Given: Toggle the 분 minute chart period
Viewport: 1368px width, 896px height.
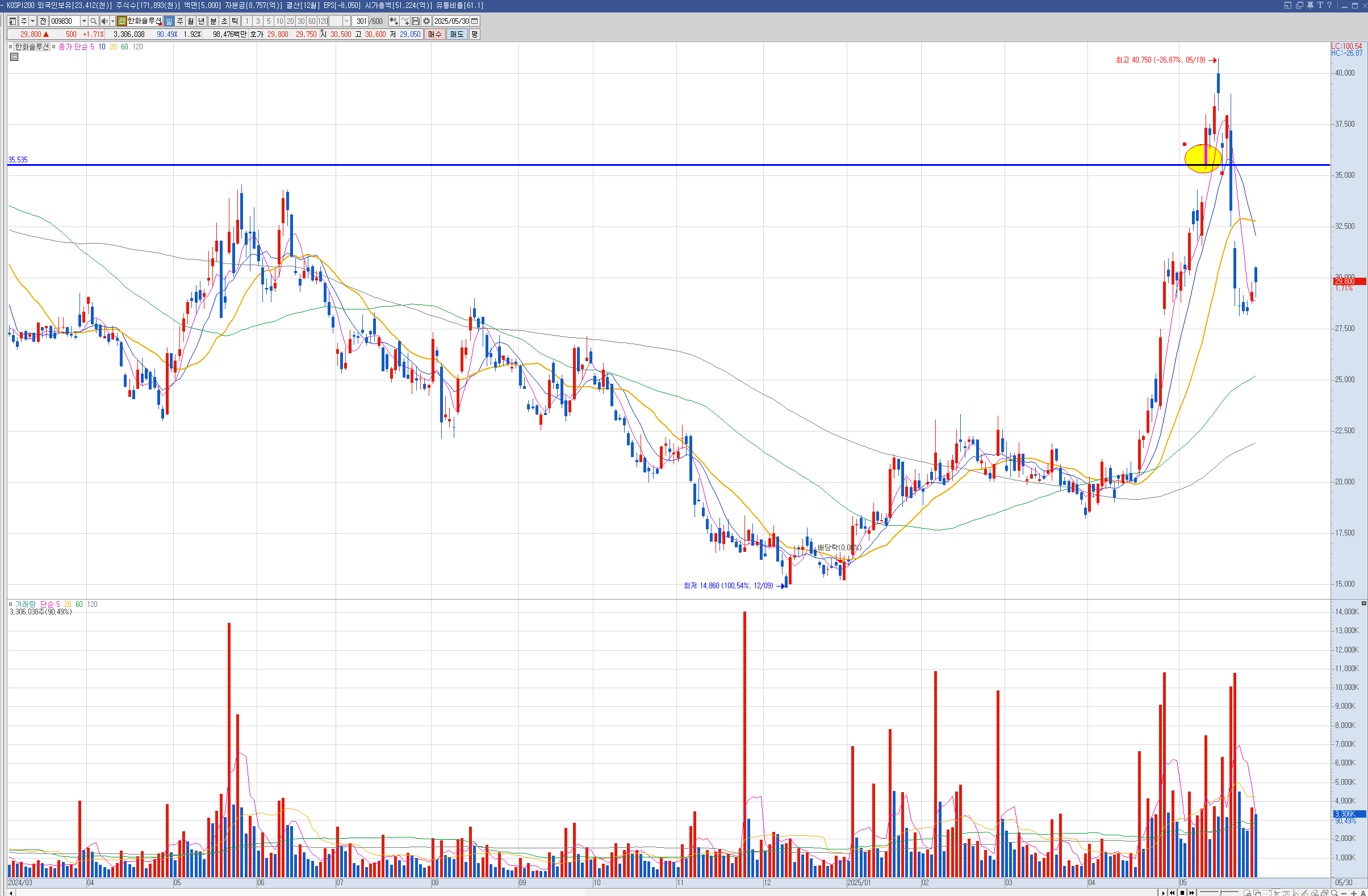Looking at the screenshot, I should 214,21.
